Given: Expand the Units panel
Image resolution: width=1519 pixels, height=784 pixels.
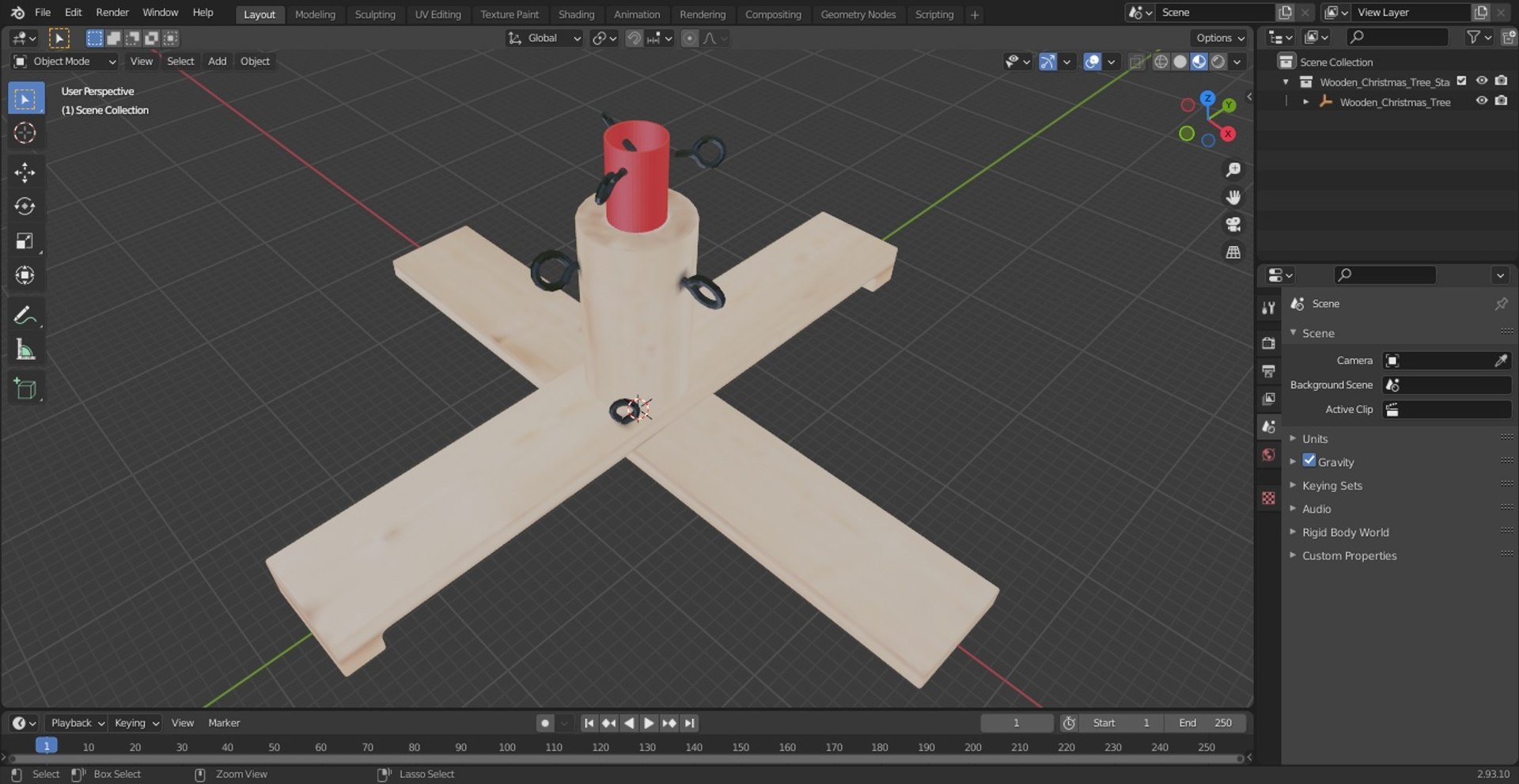Looking at the screenshot, I should pyautogui.click(x=1315, y=438).
